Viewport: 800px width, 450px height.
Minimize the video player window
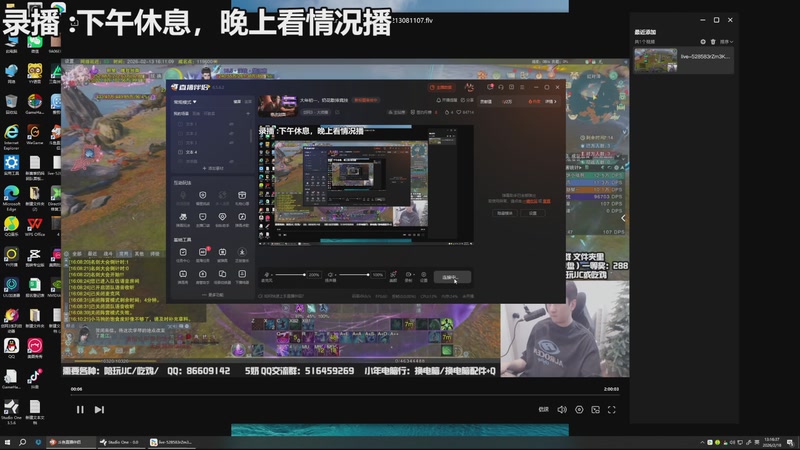703,20
